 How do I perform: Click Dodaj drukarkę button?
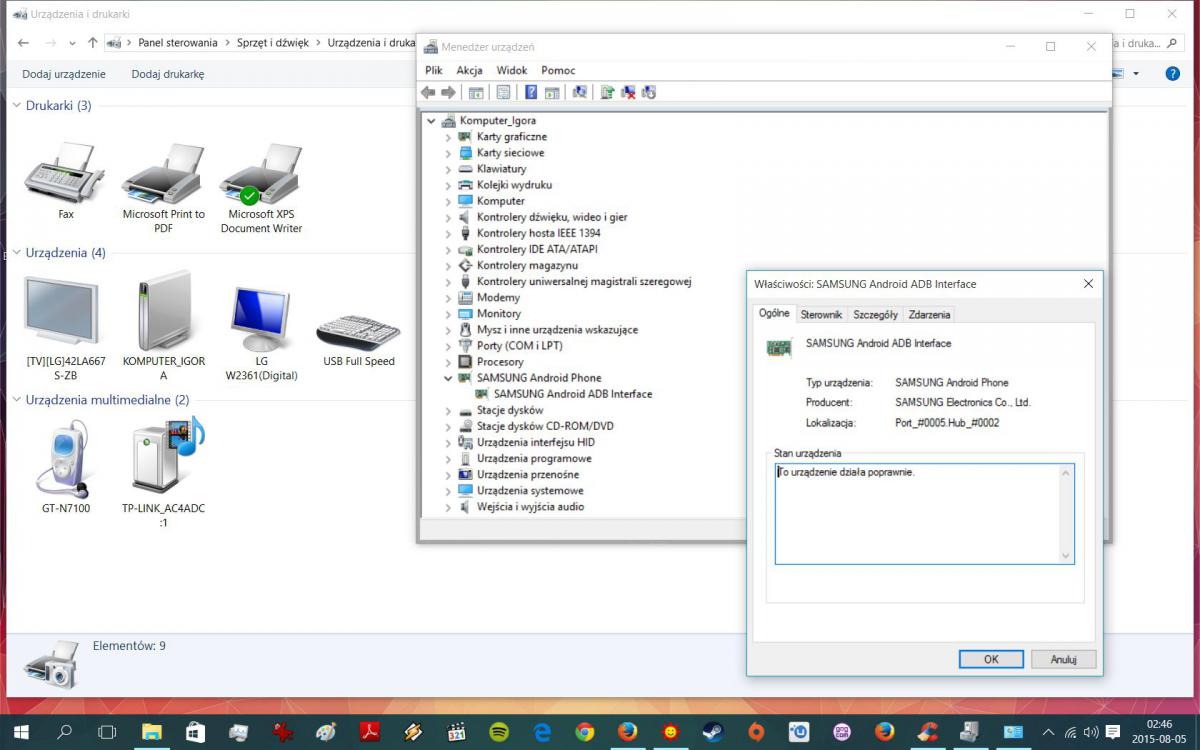pyautogui.click(x=168, y=74)
